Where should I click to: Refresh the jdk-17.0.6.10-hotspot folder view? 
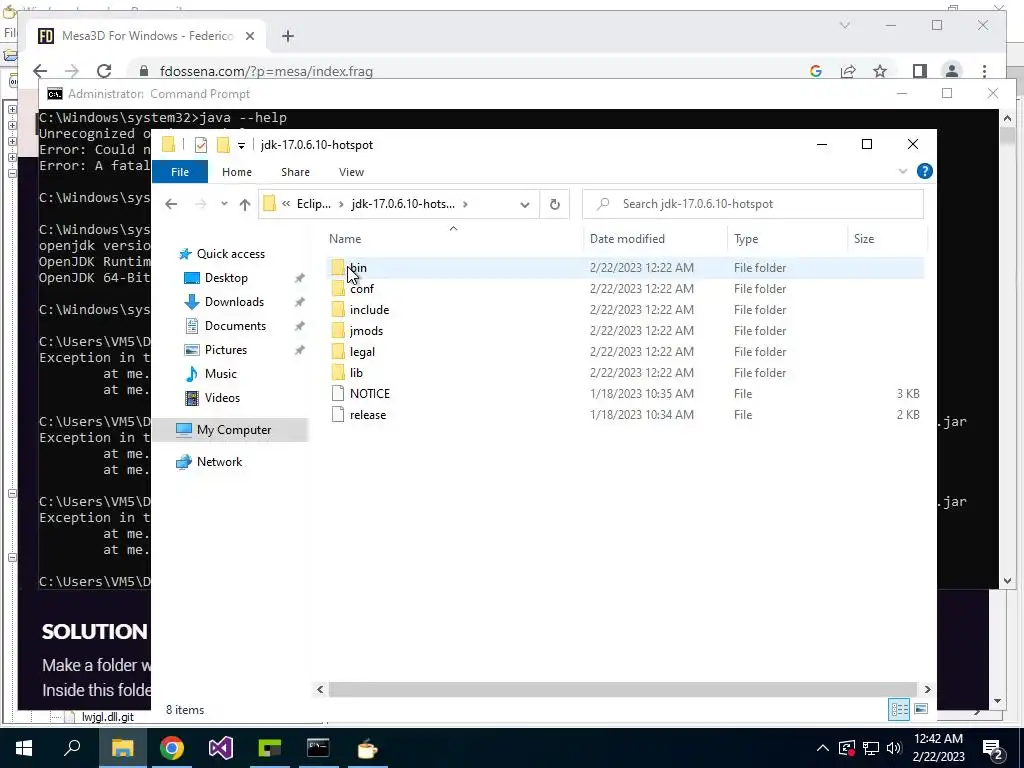coord(554,204)
